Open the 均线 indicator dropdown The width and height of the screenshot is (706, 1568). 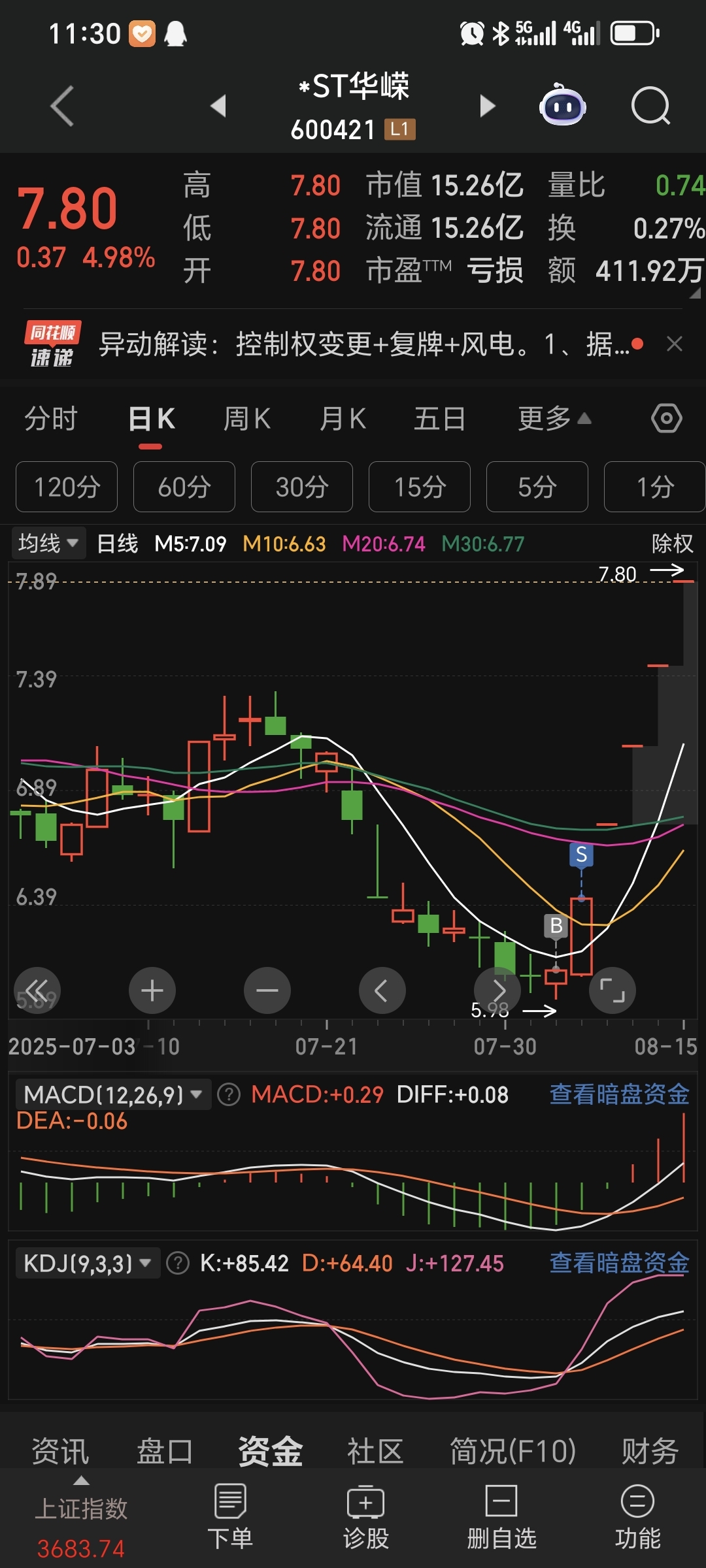pos(48,543)
